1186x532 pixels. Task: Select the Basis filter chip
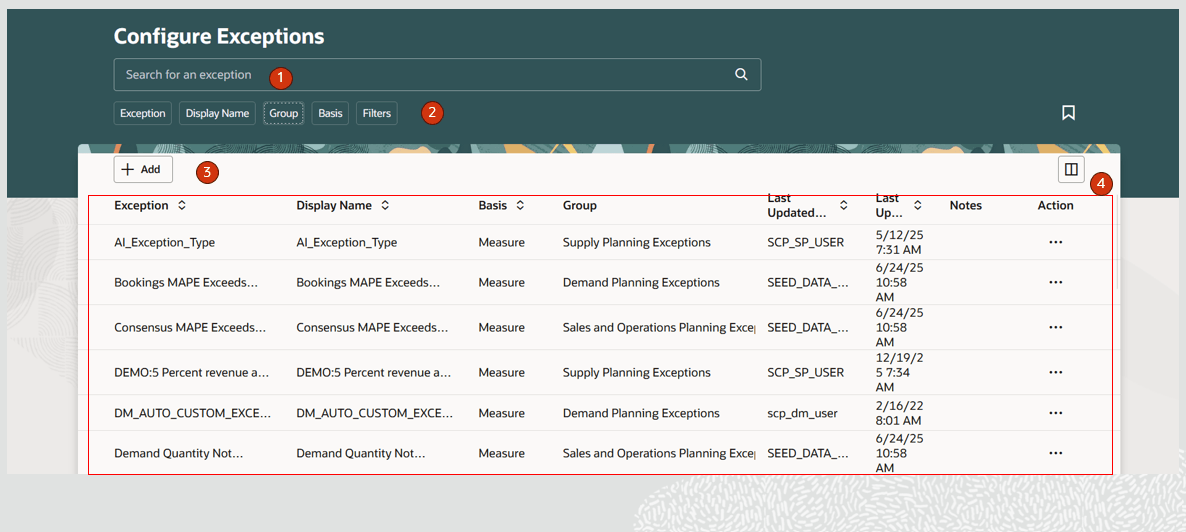pos(330,114)
